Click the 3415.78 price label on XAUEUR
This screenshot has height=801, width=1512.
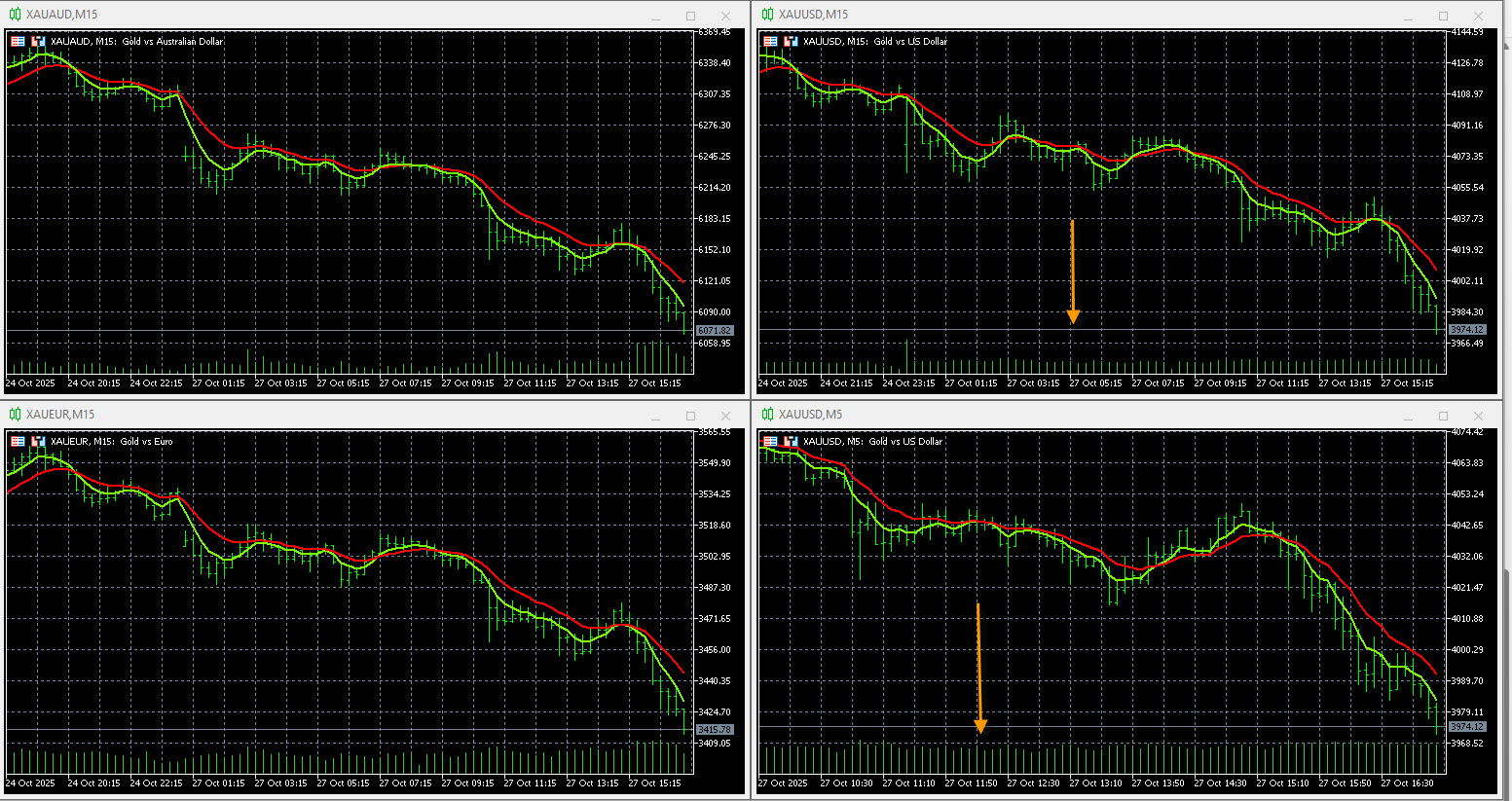click(x=715, y=729)
